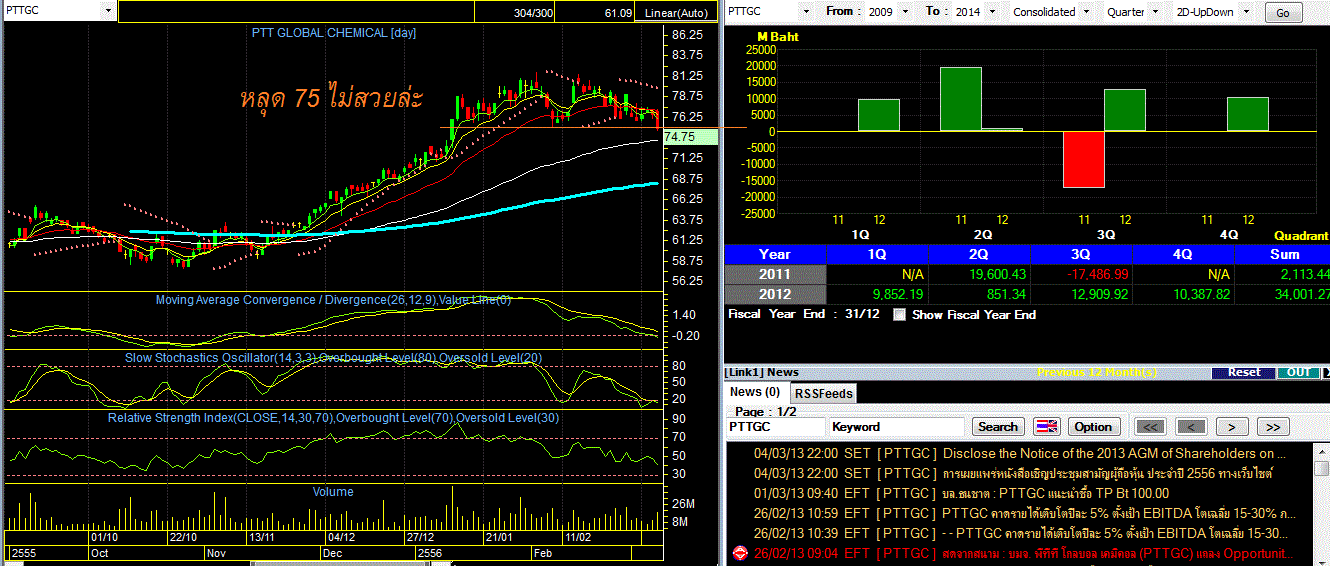Open the 26/02/13 10:39 EFT news item
This screenshot has width=1330, height=566.
tap(1022, 533)
